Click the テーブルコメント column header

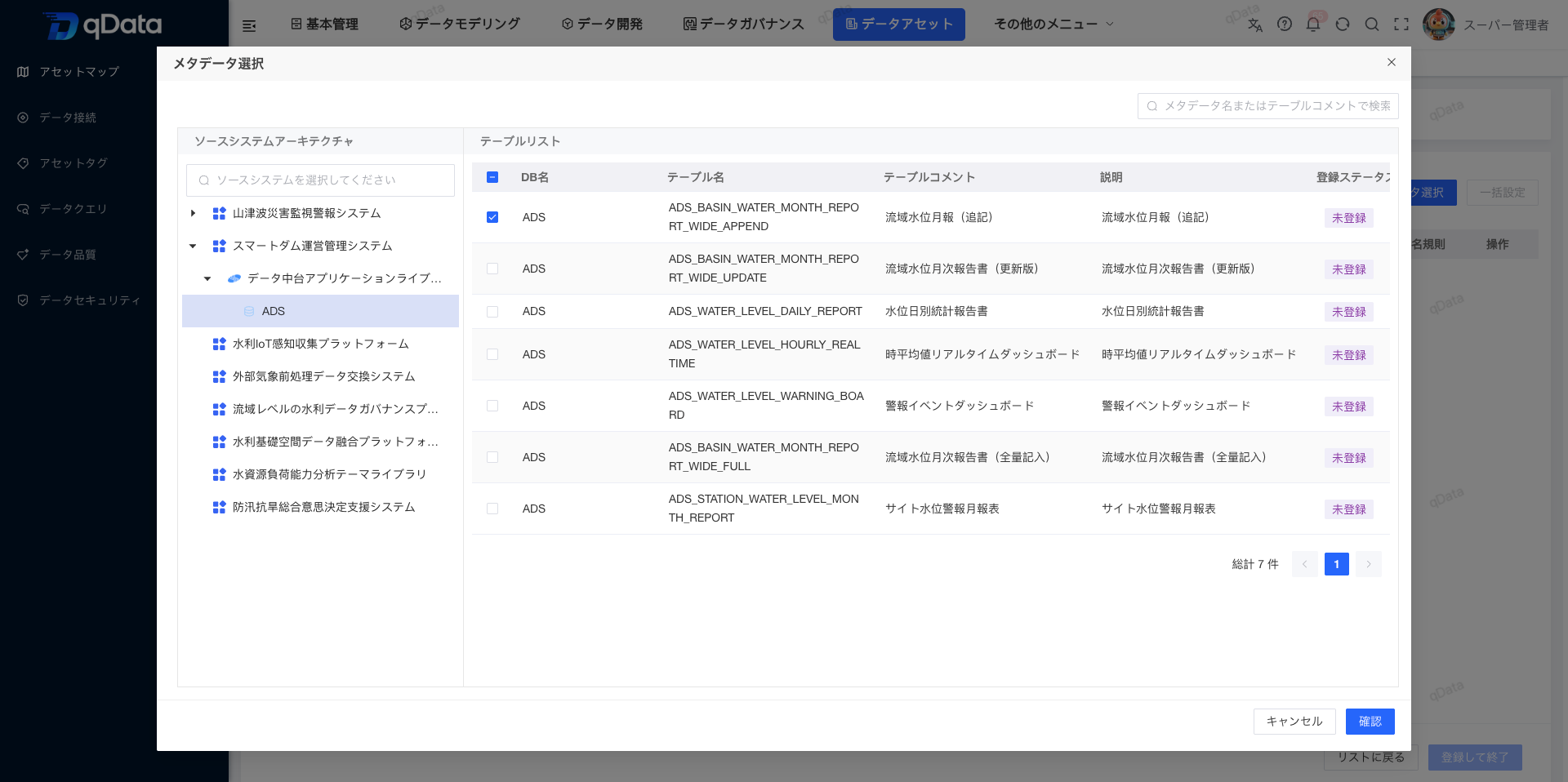929,177
